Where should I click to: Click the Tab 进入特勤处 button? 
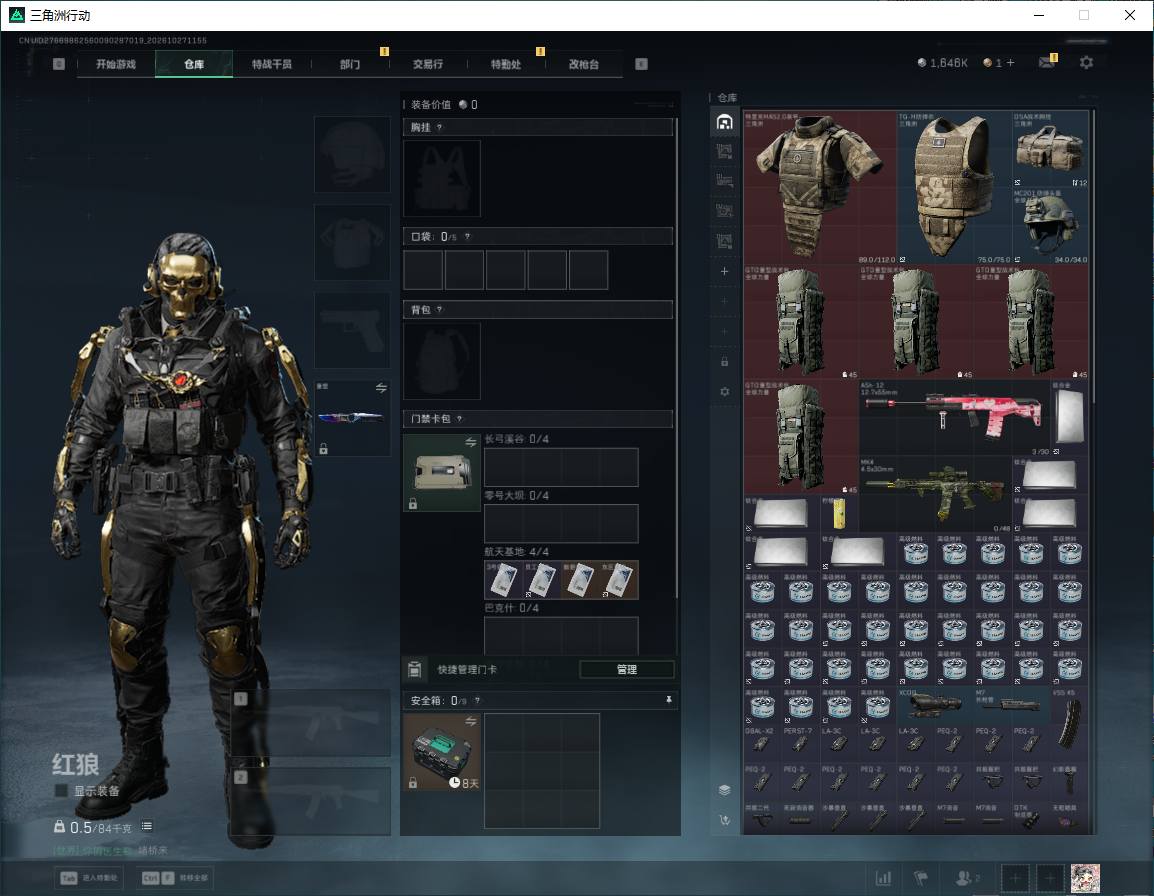tap(89, 878)
